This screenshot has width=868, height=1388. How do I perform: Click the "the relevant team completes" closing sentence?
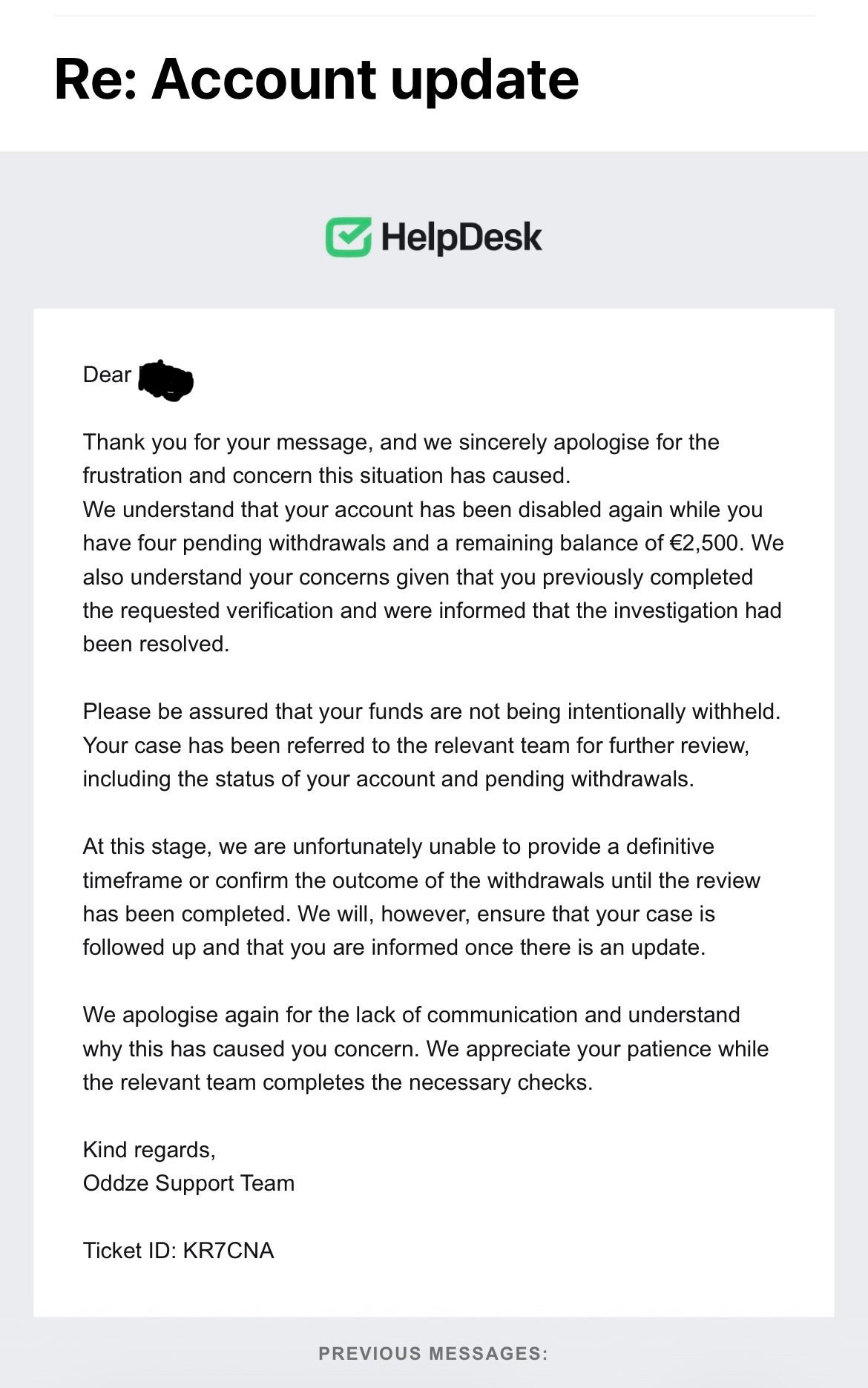pos(338,1082)
